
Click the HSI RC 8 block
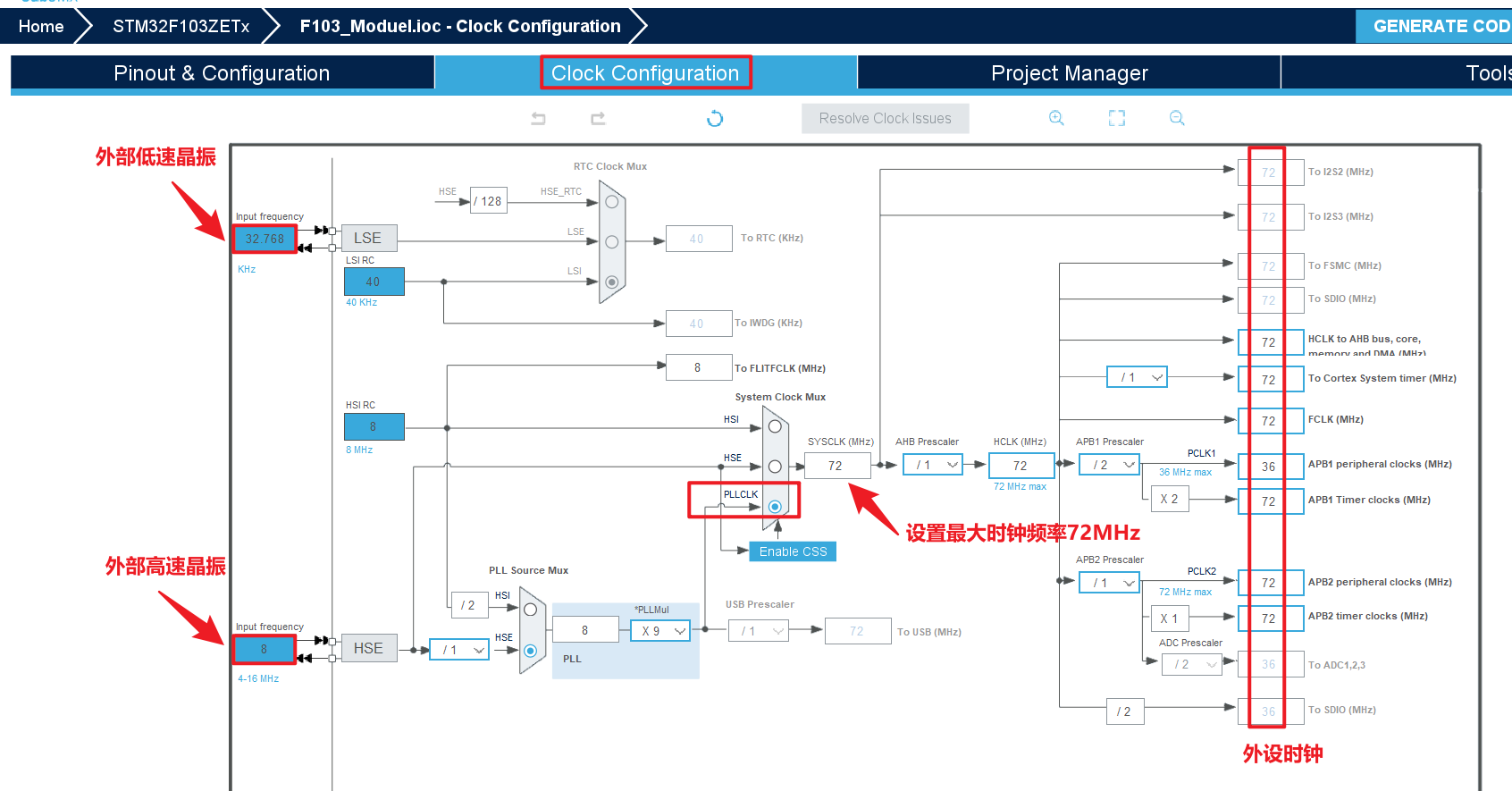(x=374, y=426)
